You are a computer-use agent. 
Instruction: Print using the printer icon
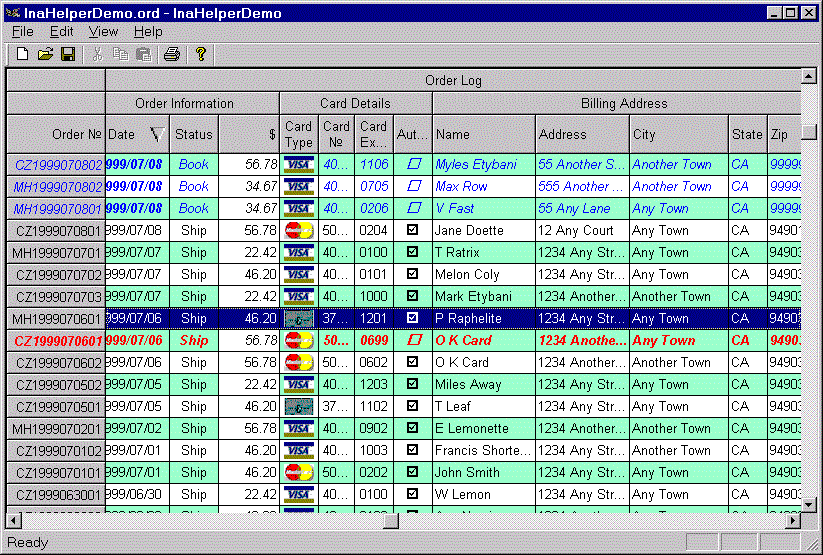tap(172, 54)
